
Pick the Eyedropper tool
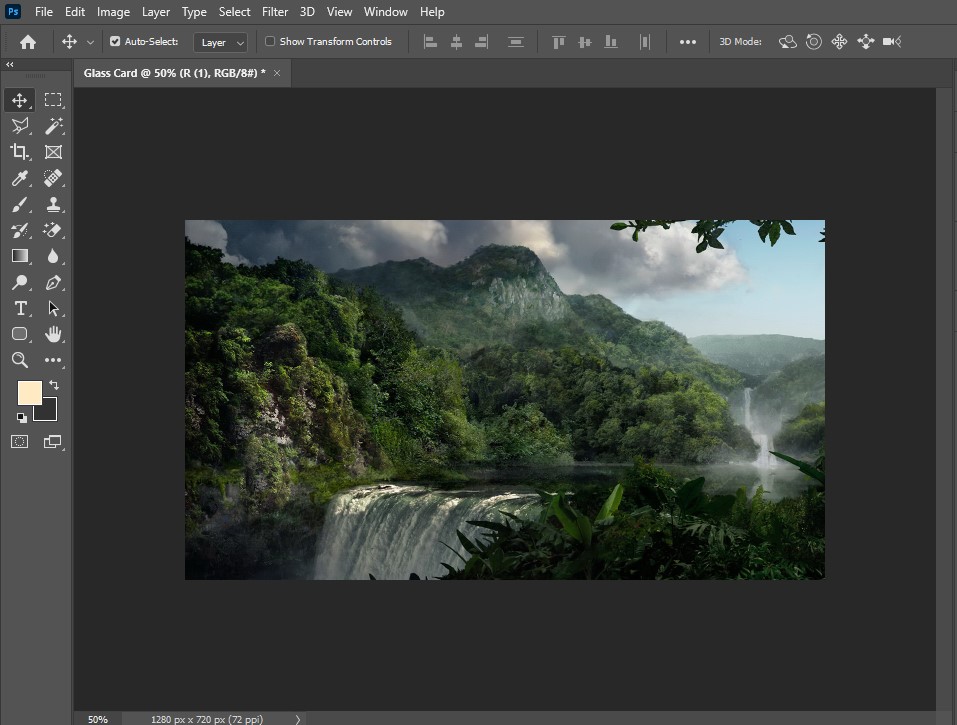(x=20, y=178)
